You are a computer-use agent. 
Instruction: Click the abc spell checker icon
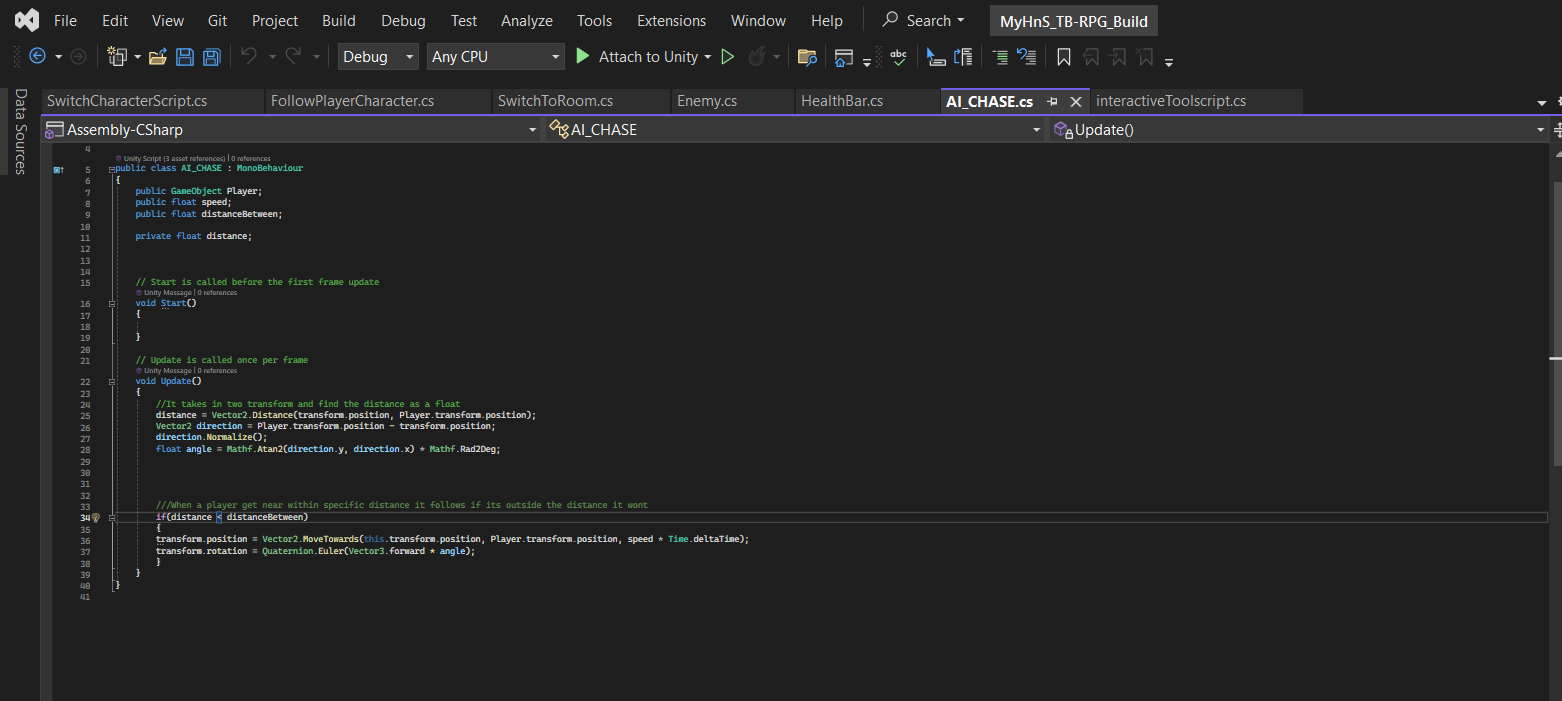click(898, 57)
